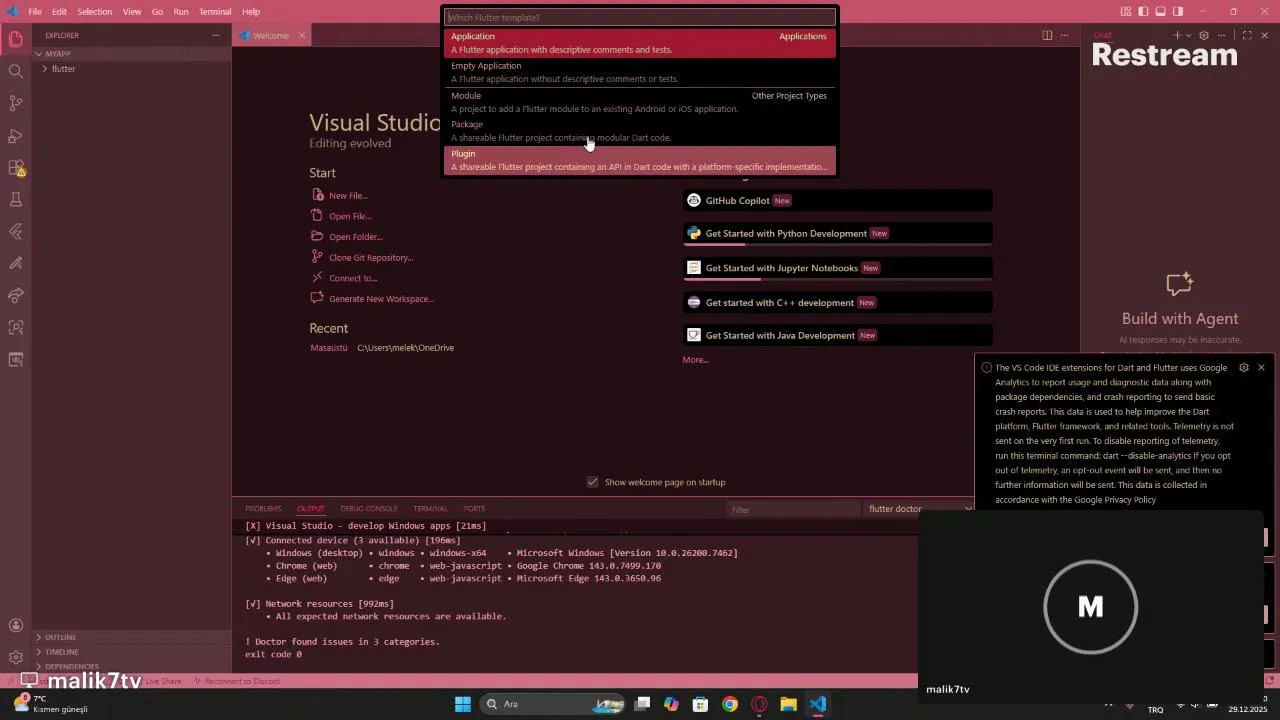
Task: Click Customize Layout icon in title bar
Action: click(x=1127, y=11)
